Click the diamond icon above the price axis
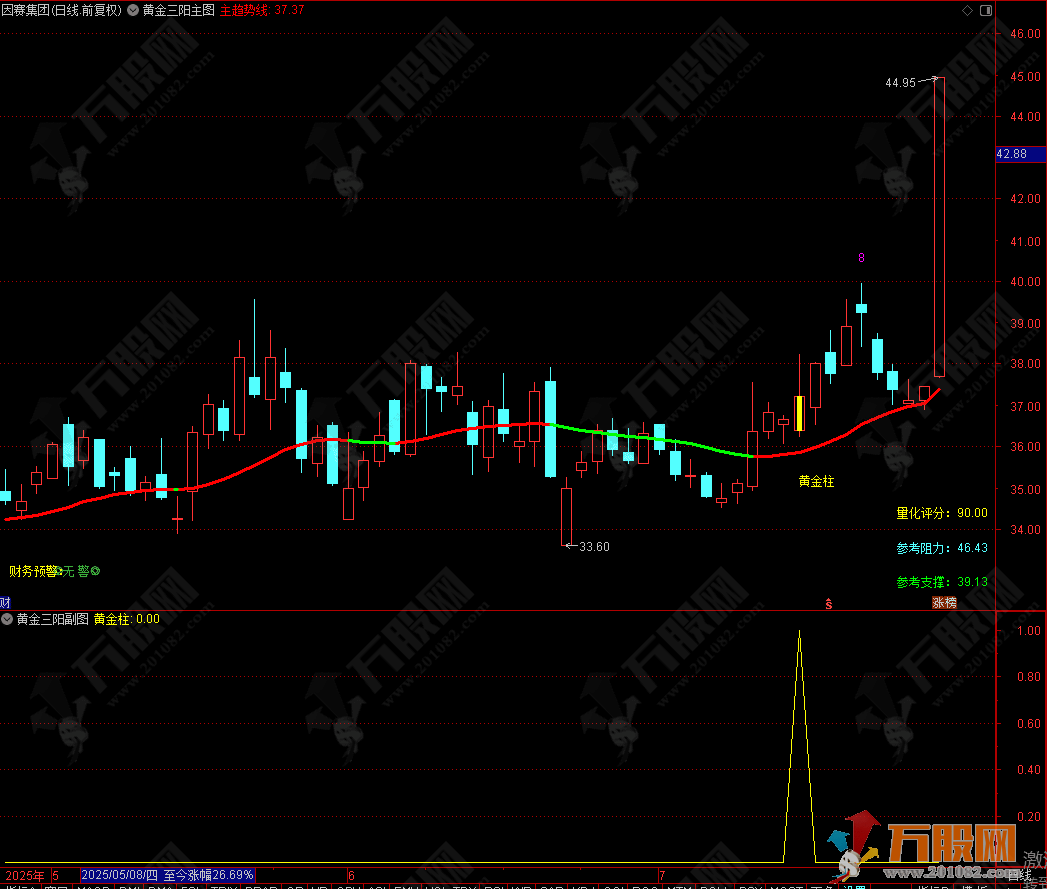Viewport: 1047px width, 889px height. click(x=967, y=11)
